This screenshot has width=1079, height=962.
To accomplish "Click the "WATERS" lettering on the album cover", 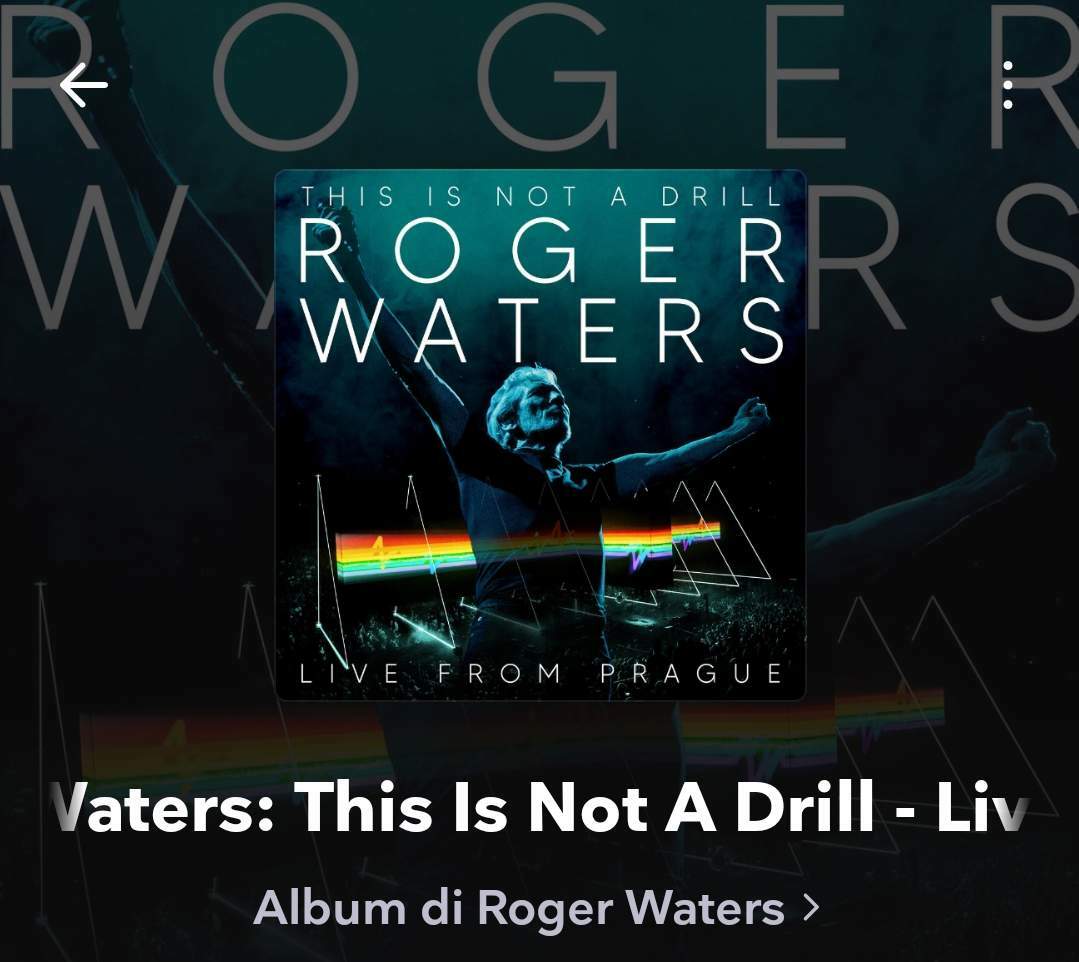I will [x=544, y=330].
